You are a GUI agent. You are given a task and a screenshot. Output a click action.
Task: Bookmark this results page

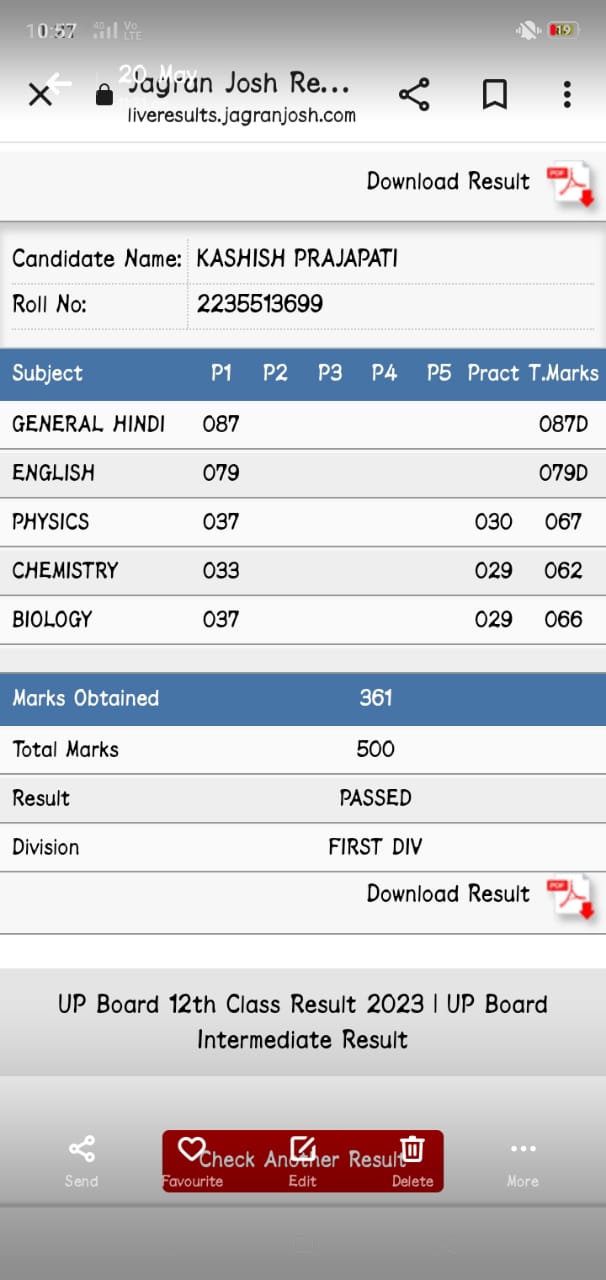(494, 95)
